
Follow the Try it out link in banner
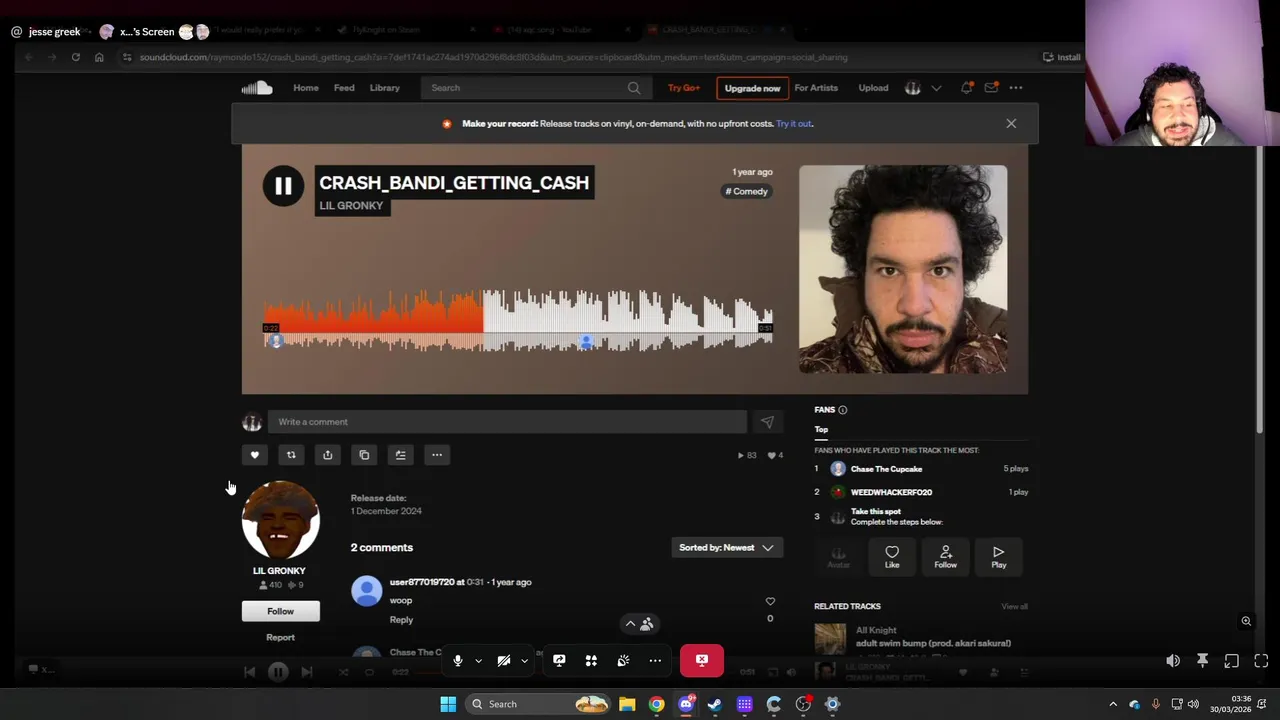(x=794, y=124)
